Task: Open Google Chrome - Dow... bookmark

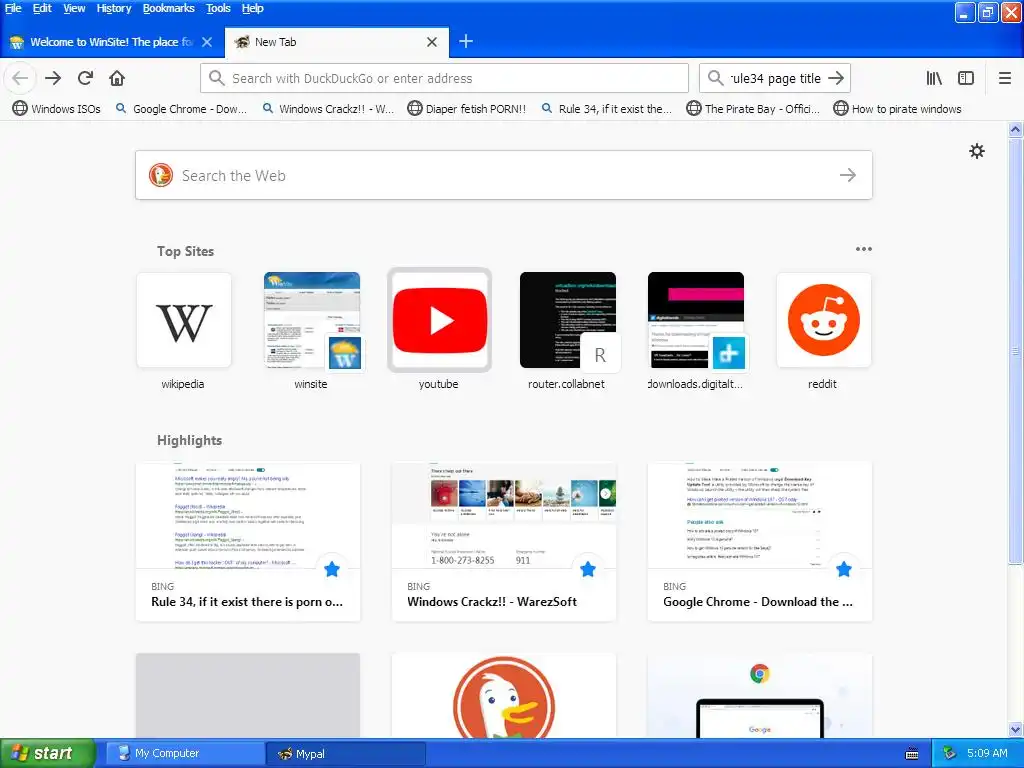Action: [181, 109]
